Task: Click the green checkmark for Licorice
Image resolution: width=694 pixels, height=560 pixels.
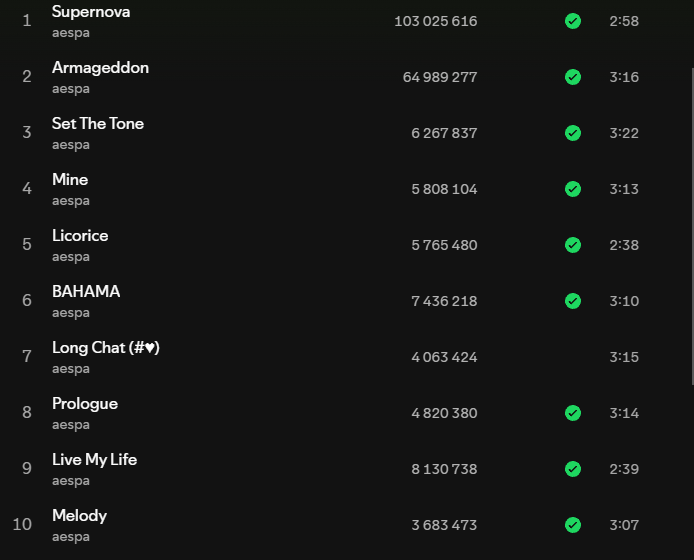Action: (x=573, y=245)
